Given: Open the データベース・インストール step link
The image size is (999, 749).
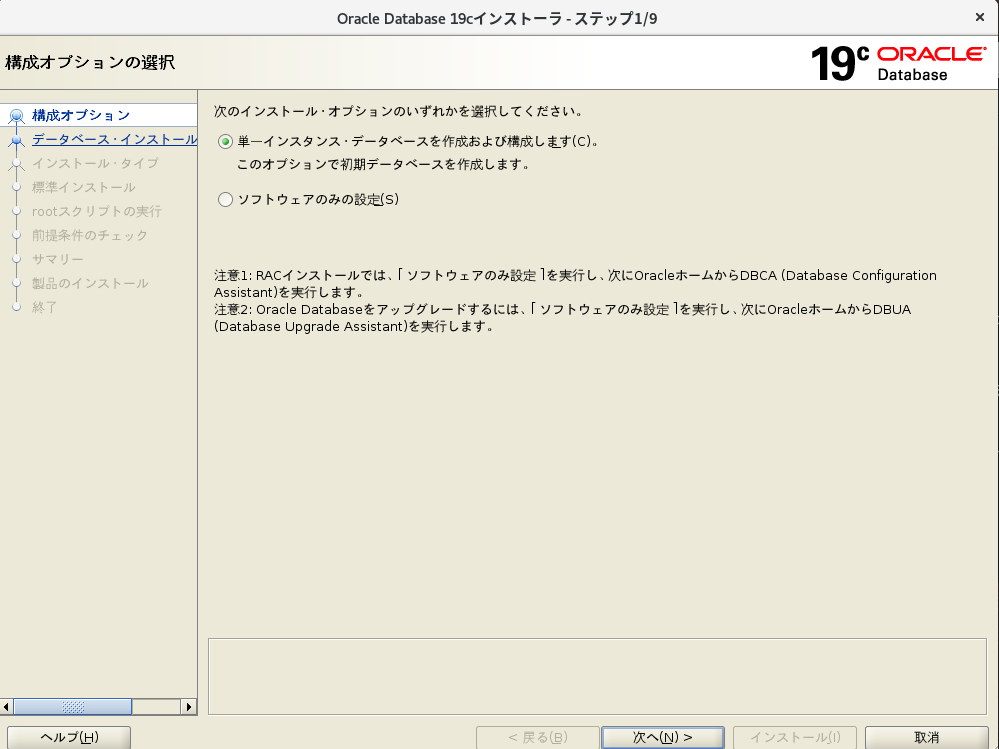Looking at the screenshot, I should coord(114,139).
